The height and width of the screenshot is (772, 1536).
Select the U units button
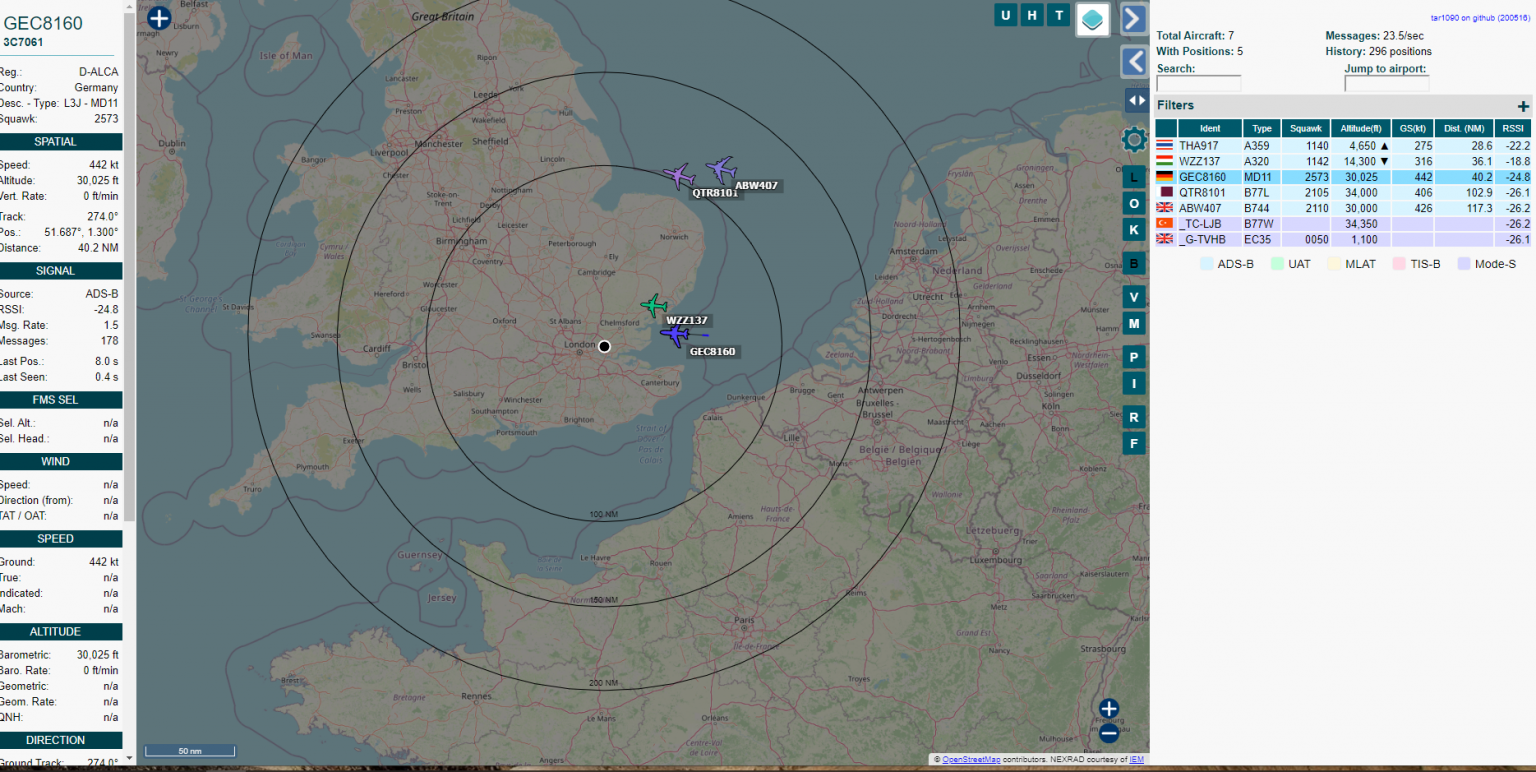coord(1005,15)
